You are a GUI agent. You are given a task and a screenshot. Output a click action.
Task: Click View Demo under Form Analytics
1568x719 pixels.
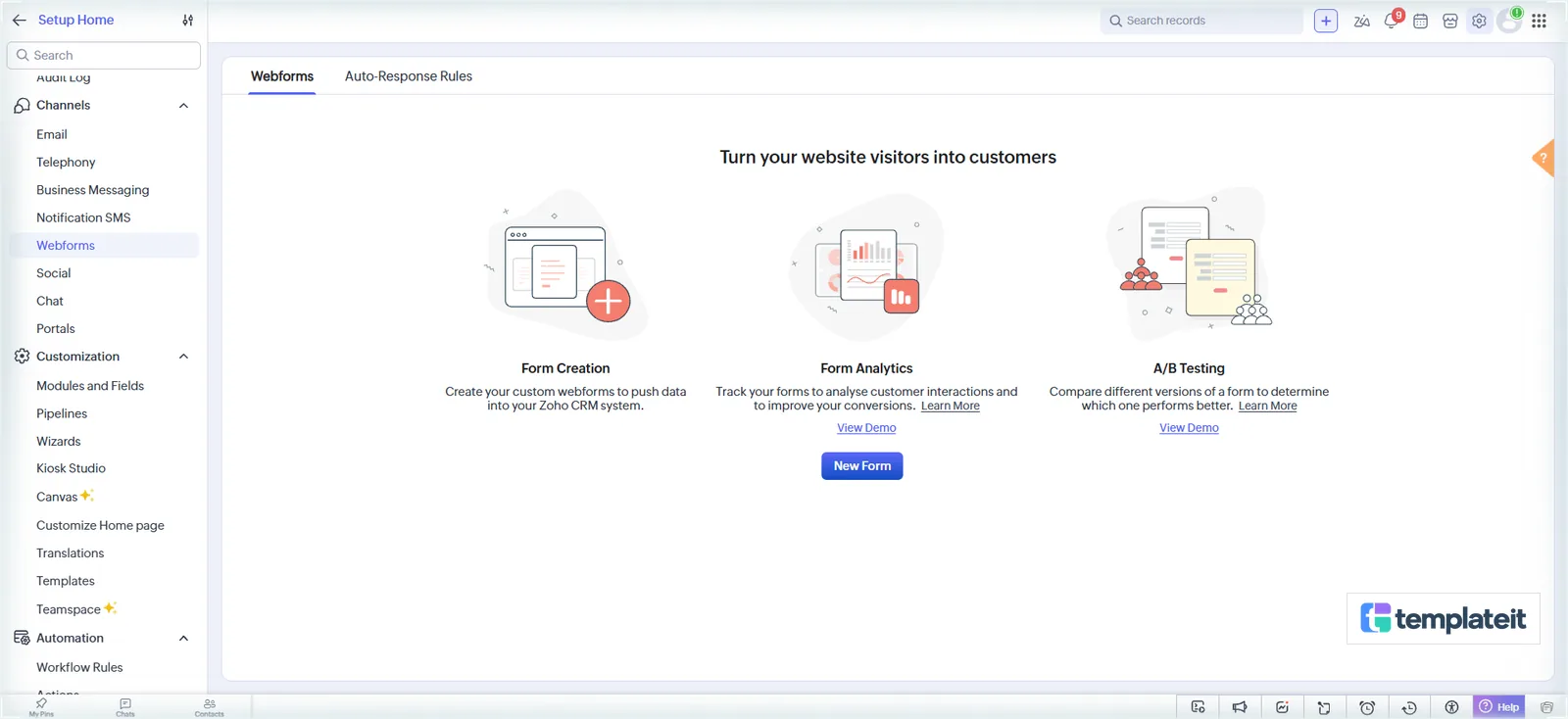pos(866,428)
